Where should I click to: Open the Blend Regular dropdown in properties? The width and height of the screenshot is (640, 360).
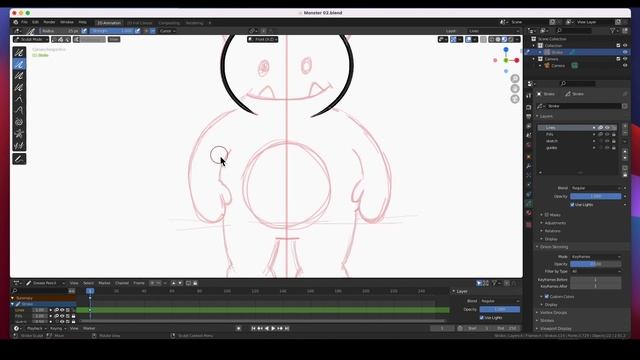pyautogui.click(x=596, y=188)
